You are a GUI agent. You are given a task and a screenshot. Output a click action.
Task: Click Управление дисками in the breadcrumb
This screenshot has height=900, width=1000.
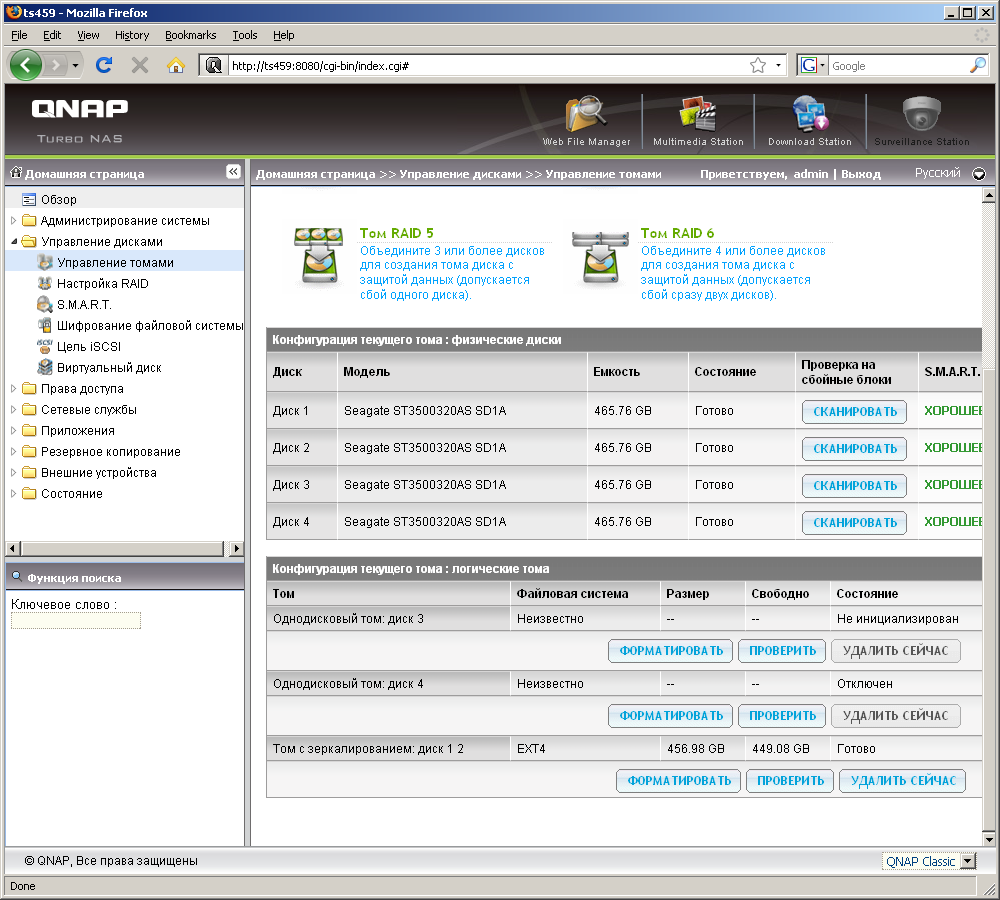460,173
